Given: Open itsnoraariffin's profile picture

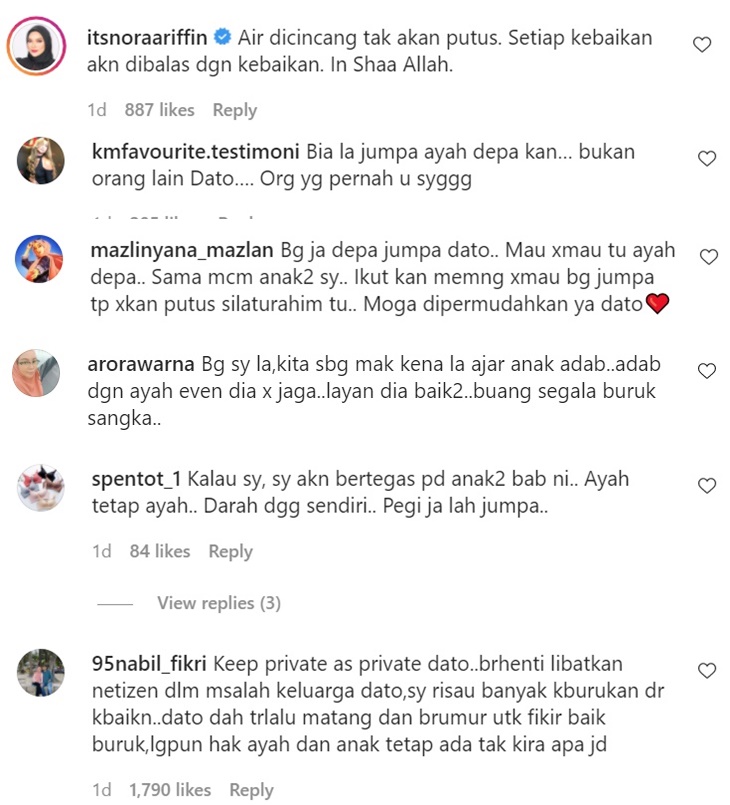Looking at the screenshot, I should (36, 46).
